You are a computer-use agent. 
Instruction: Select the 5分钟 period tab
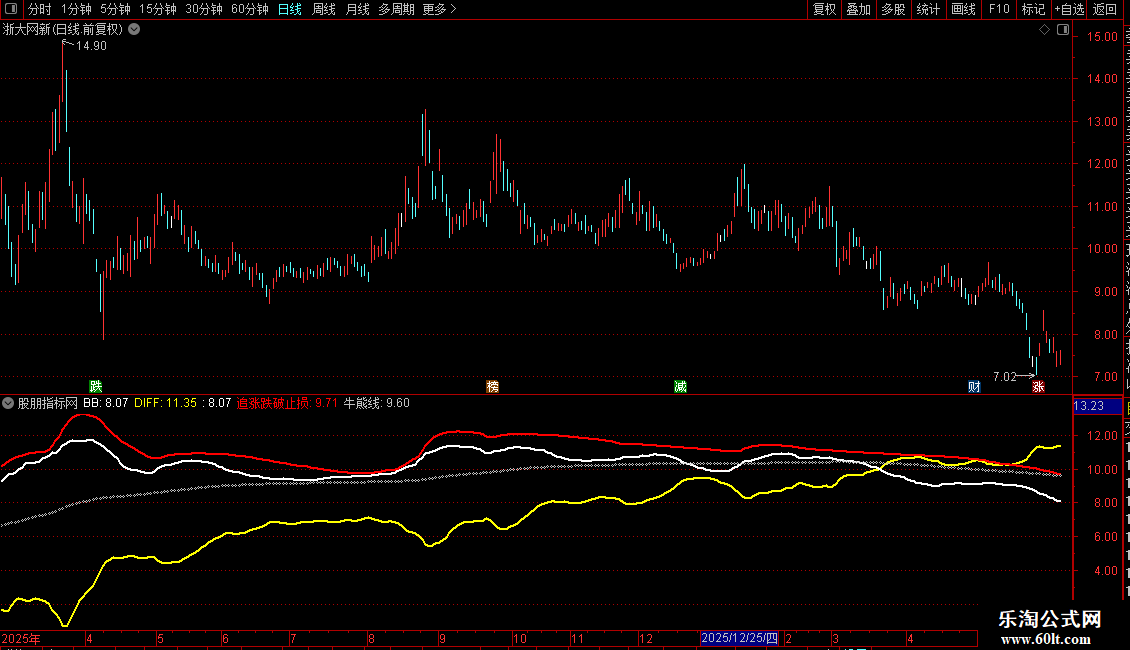point(115,9)
